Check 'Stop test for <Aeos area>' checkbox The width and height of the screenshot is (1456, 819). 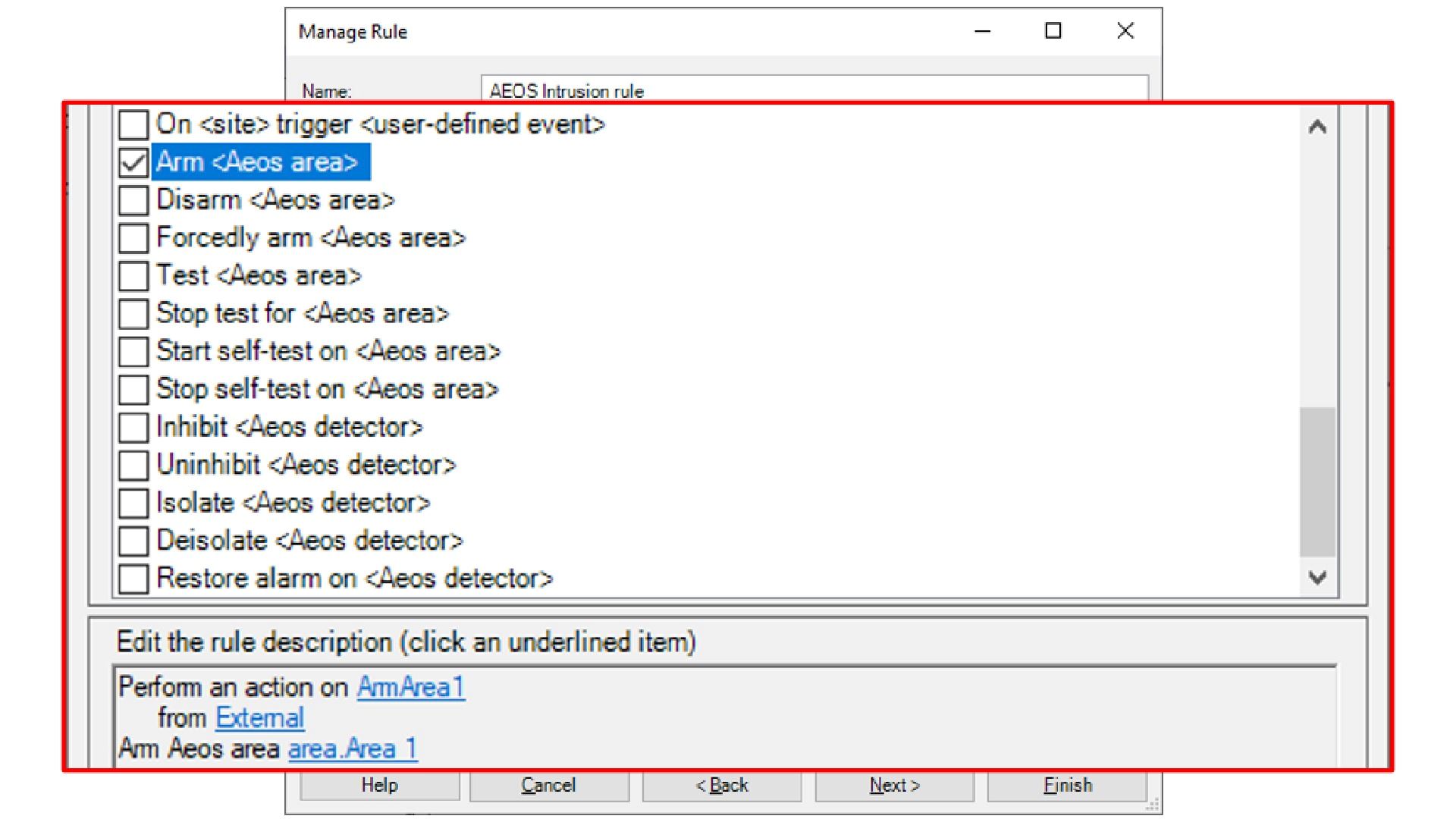(133, 314)
